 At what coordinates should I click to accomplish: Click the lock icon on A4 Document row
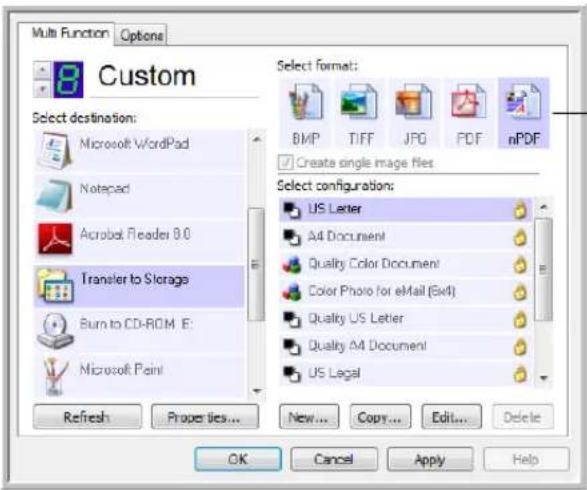(x=520, y=237)
